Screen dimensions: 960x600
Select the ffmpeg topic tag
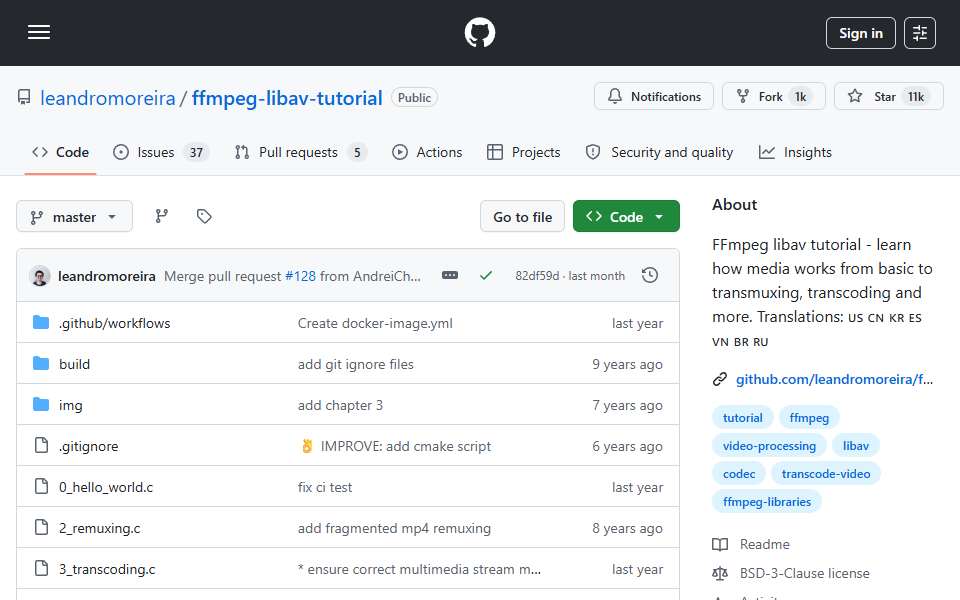809,418
